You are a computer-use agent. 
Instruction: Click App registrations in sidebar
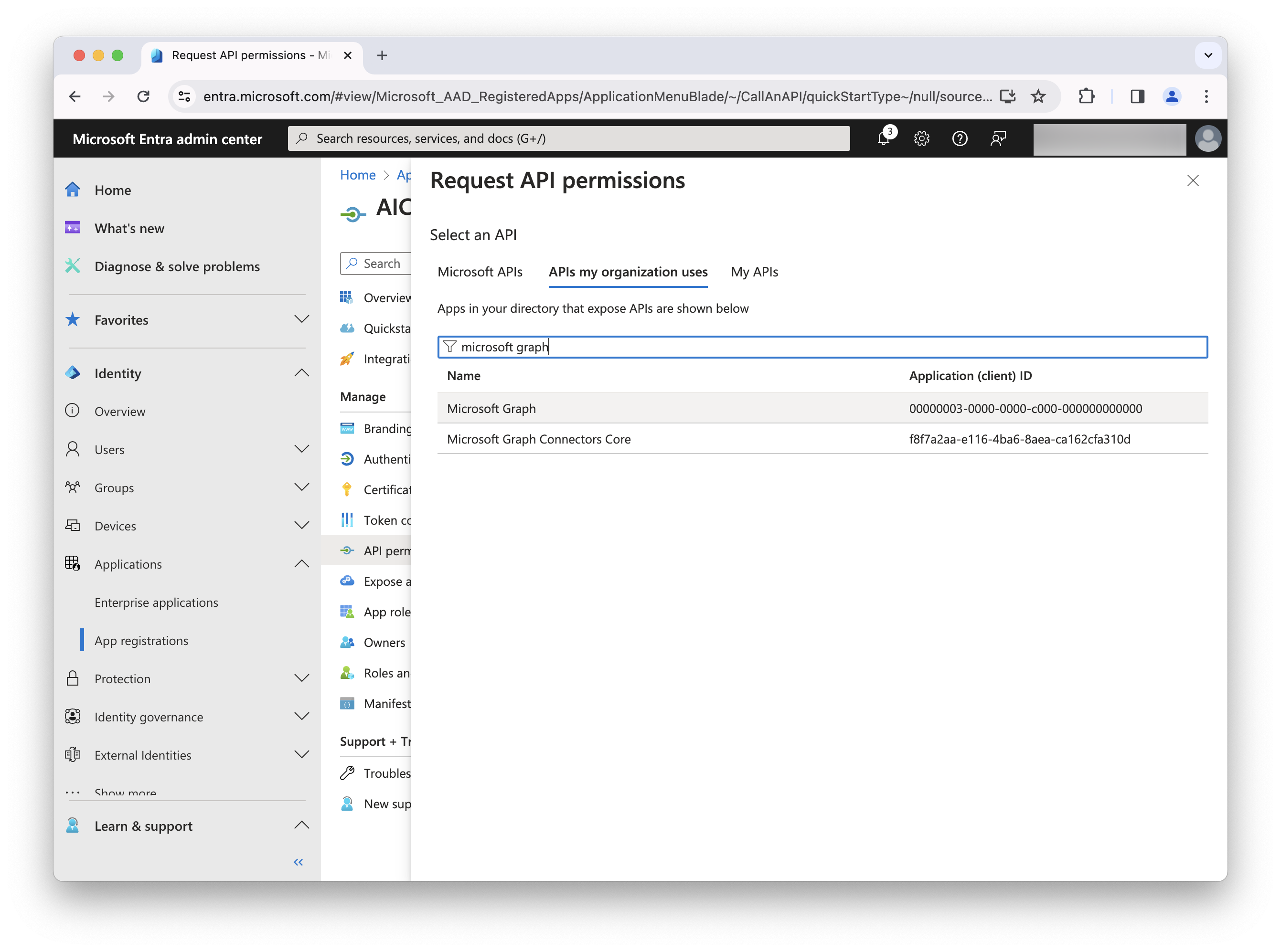coord(141,640)
